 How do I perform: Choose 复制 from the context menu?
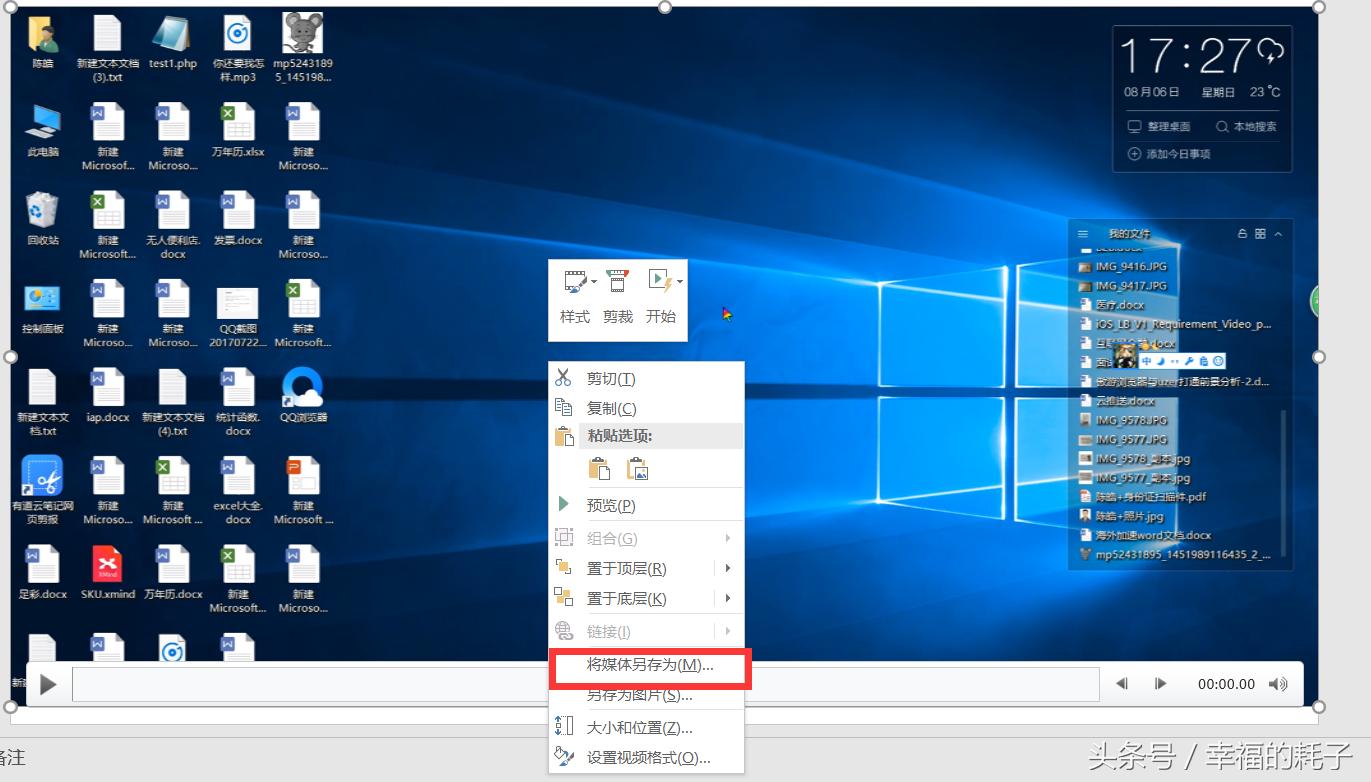(610, 408)
